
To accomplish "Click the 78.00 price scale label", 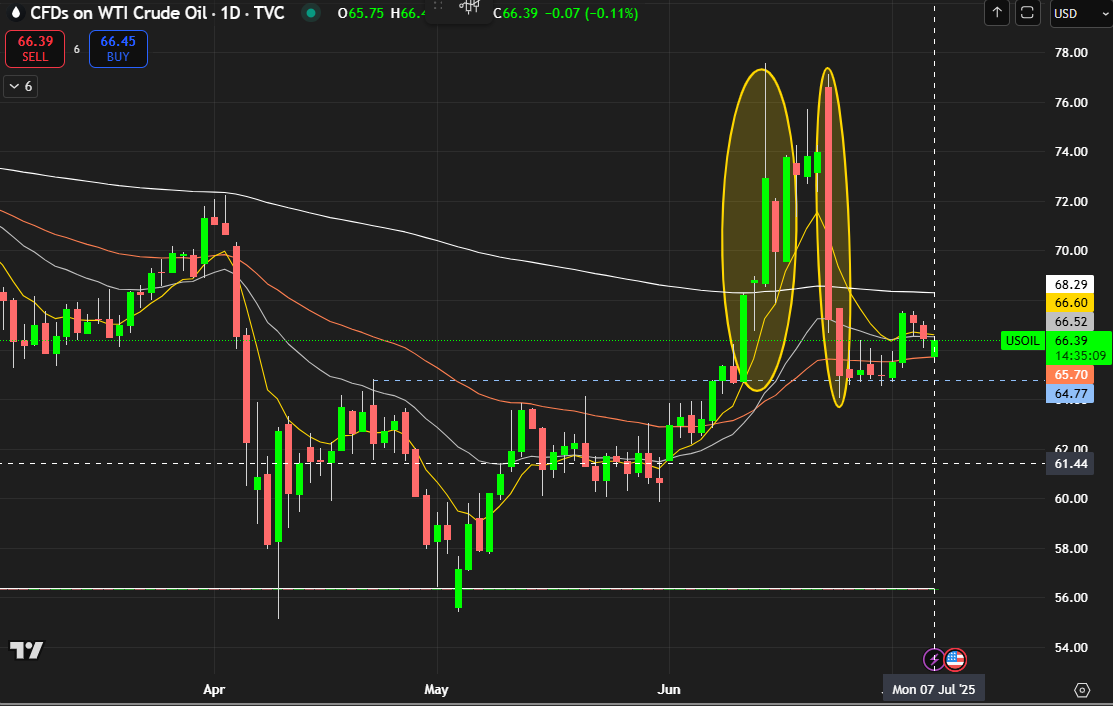I will point(1070,53).
